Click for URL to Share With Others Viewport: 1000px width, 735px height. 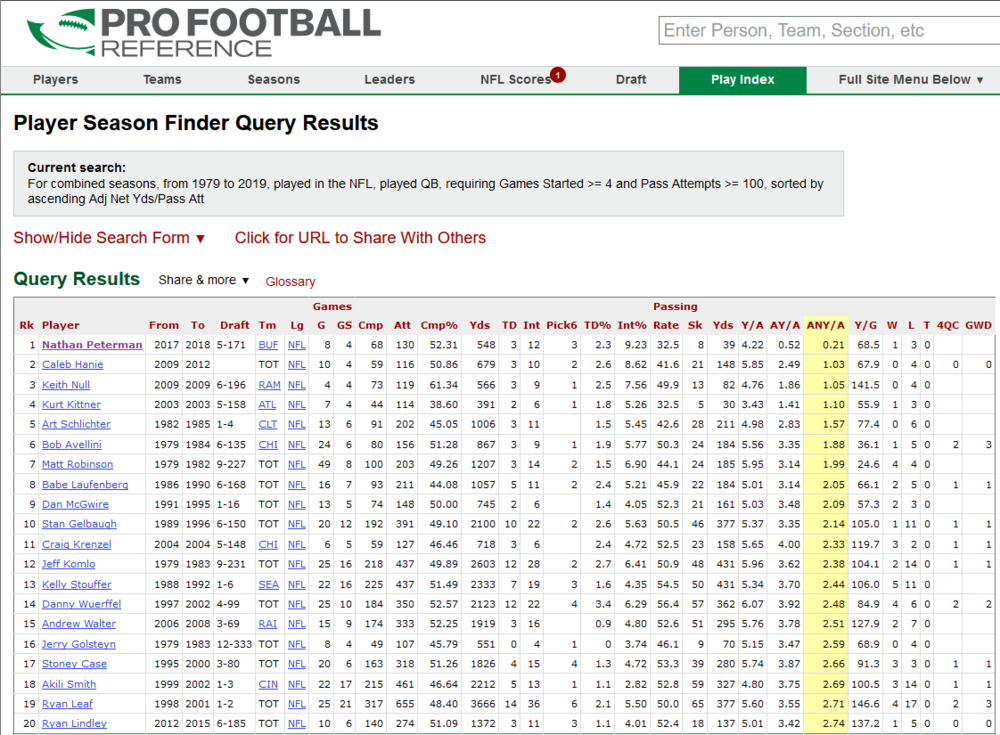[x=360, y=238]
